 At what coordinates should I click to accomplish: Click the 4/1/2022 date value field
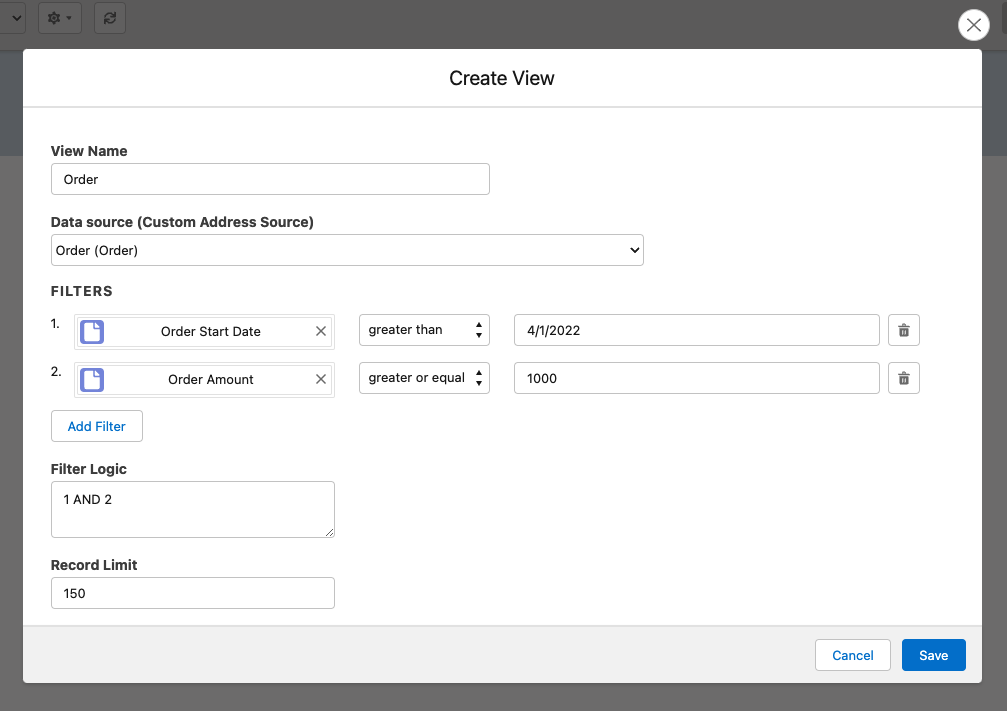(696, 330)
